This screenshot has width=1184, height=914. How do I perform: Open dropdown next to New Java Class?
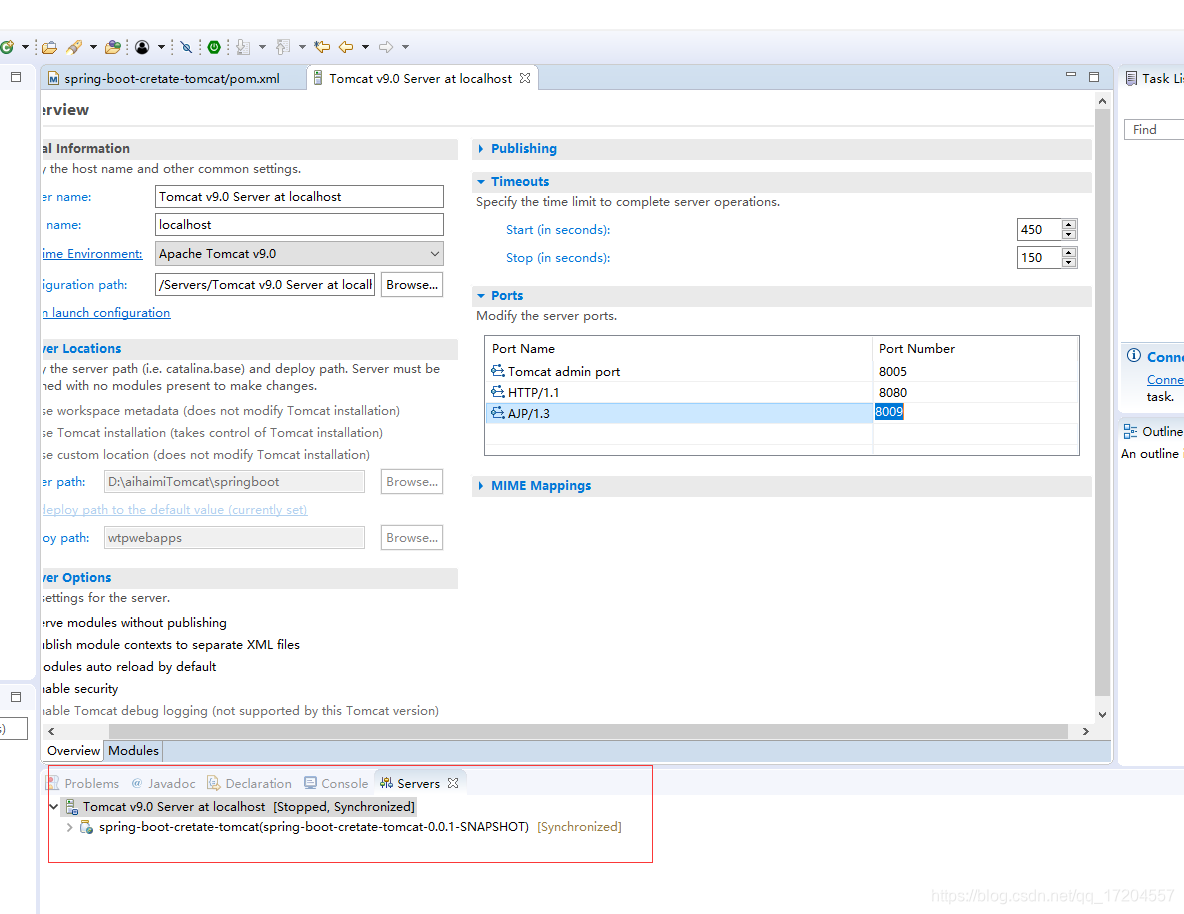coord(25,47)
